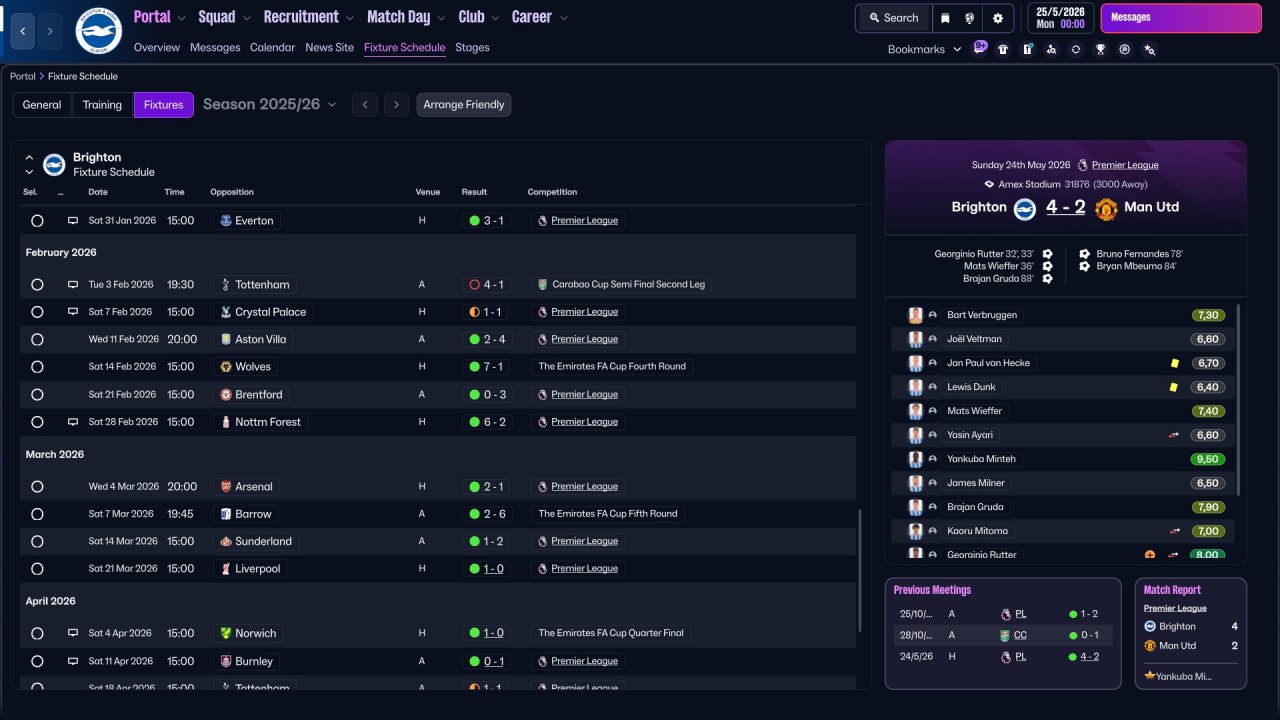Select the Aston Villa fixture radio button
This screenshot has height=720, width=1280.
pos(37,340)
